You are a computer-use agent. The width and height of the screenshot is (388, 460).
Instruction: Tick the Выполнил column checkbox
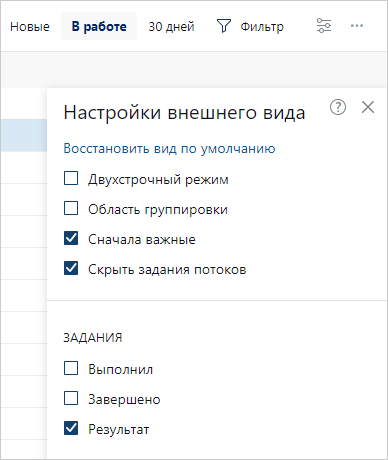[71, 368]
